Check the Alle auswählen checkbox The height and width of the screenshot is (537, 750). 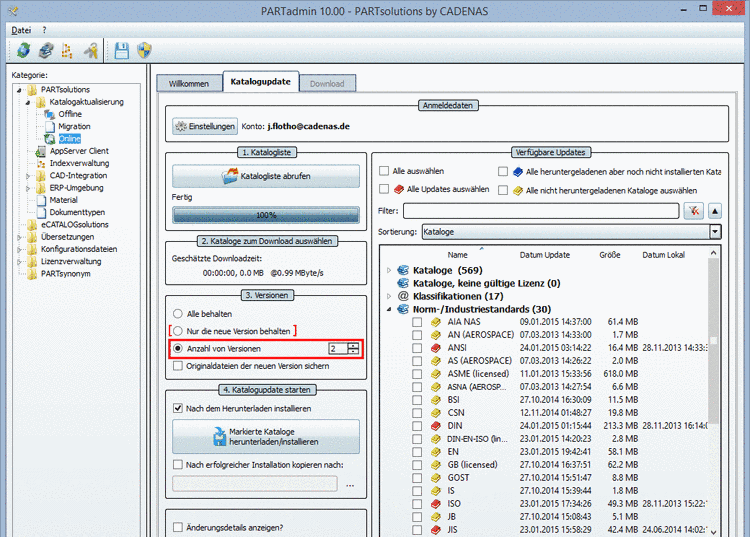click(384, 171)
